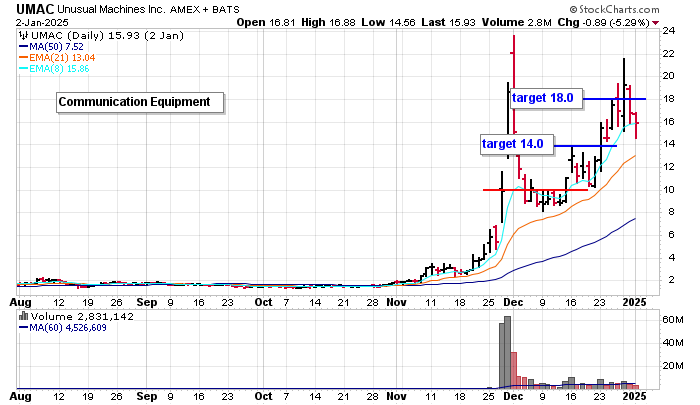Screen dimensions: 700x405
Task: Select the EMA(8) 15.86 legend entry
Action: coord(54,69)
